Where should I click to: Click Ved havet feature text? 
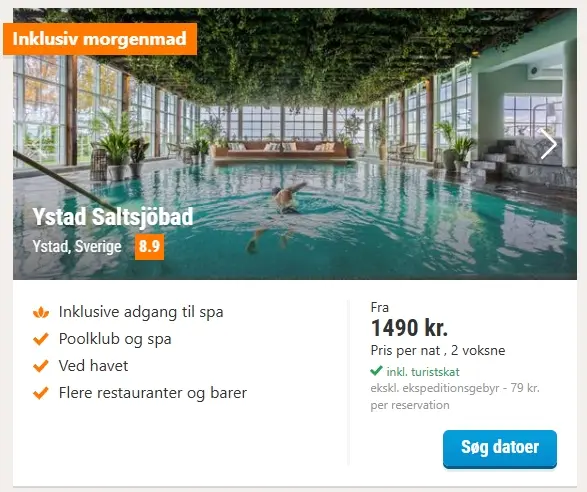point(93,366)
